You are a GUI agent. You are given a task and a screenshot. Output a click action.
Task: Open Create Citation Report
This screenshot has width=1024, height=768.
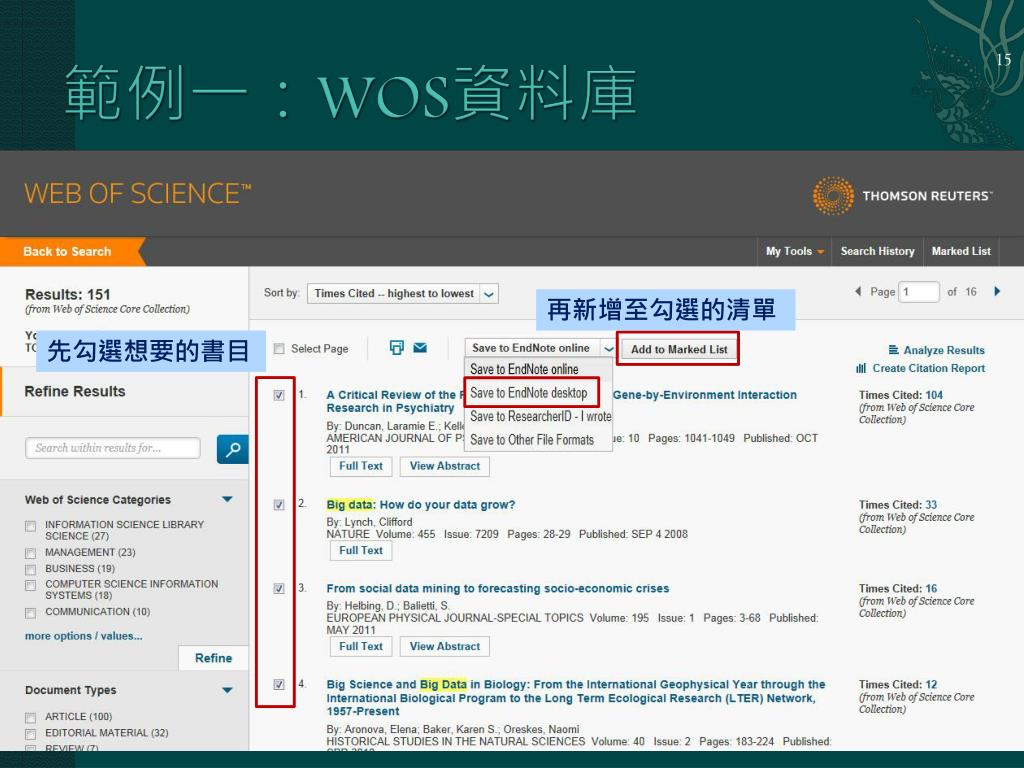click(920, 368)
